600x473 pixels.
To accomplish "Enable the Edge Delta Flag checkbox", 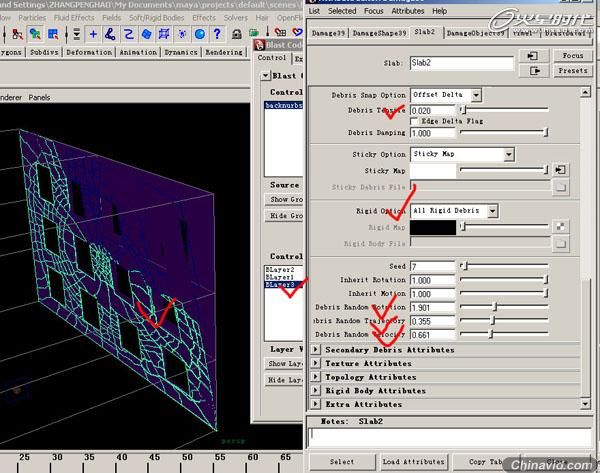I will tap(416, 120).
